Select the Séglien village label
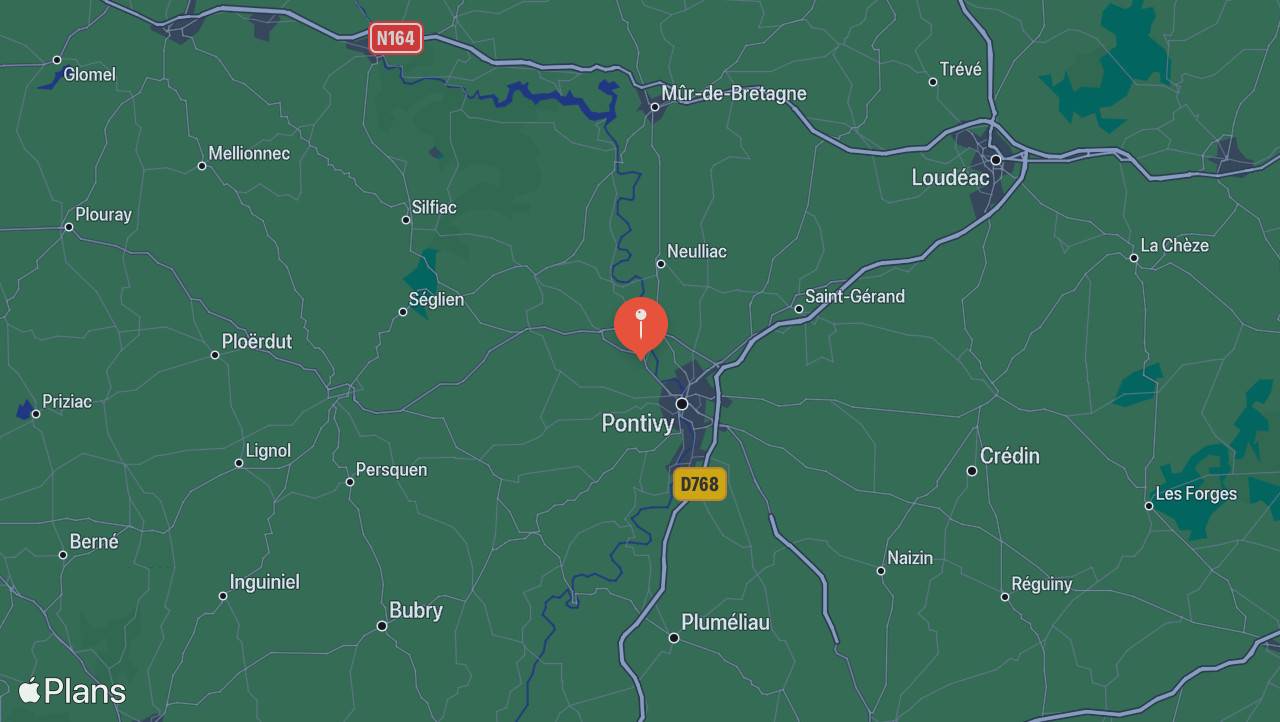This screenshot has width=1280, height=722. 436,299
